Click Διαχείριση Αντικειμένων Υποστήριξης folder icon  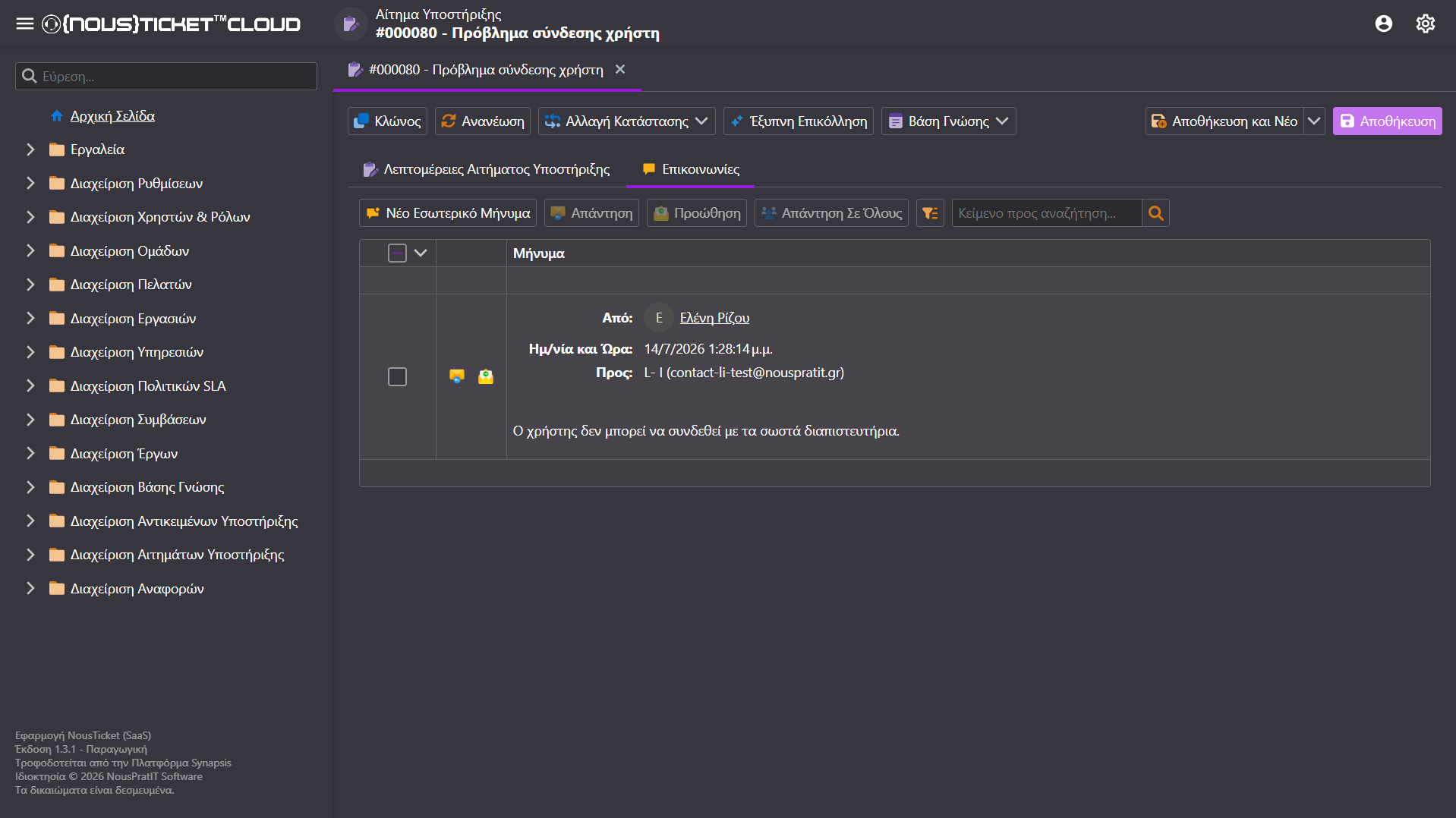pos(57,521)
